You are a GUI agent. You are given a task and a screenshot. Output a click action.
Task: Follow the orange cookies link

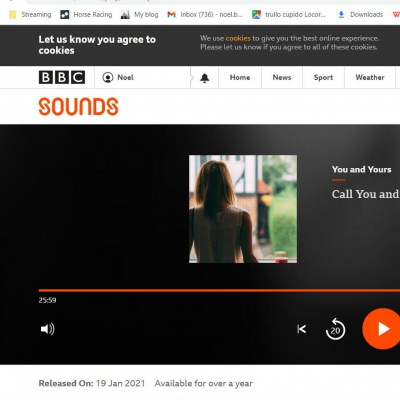(238, 38)
